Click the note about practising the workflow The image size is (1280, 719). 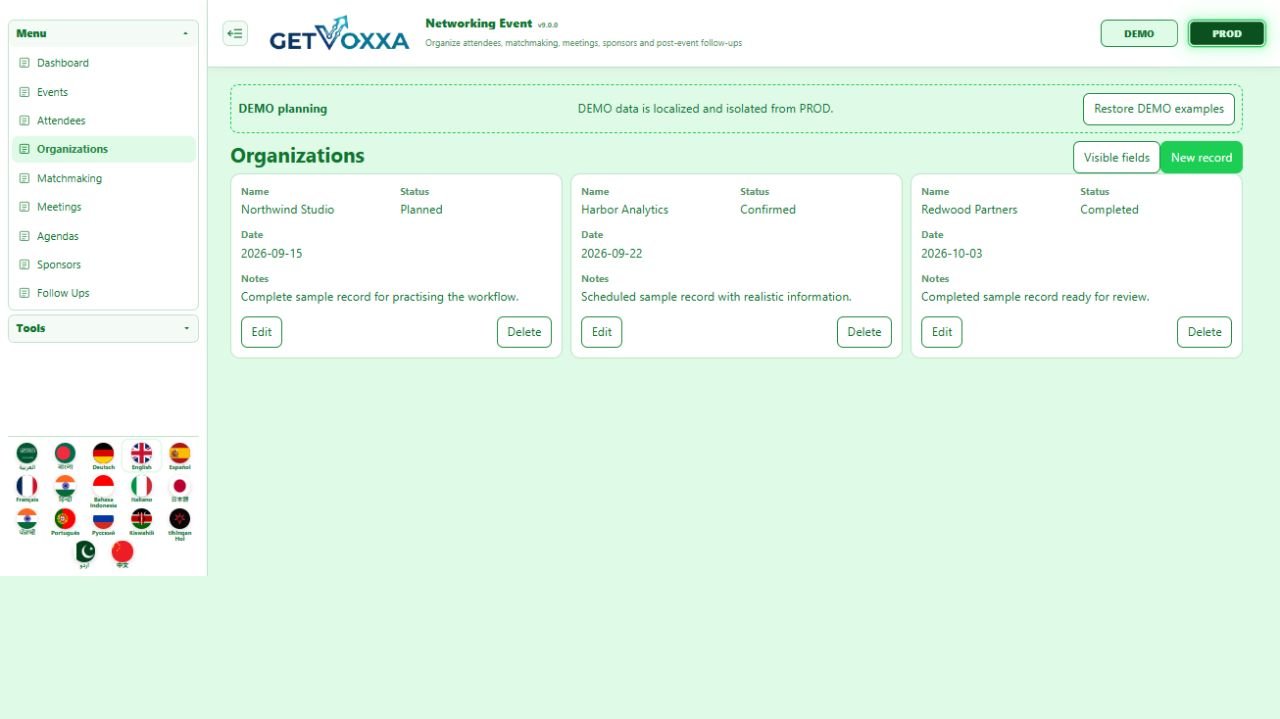point(380,297)
